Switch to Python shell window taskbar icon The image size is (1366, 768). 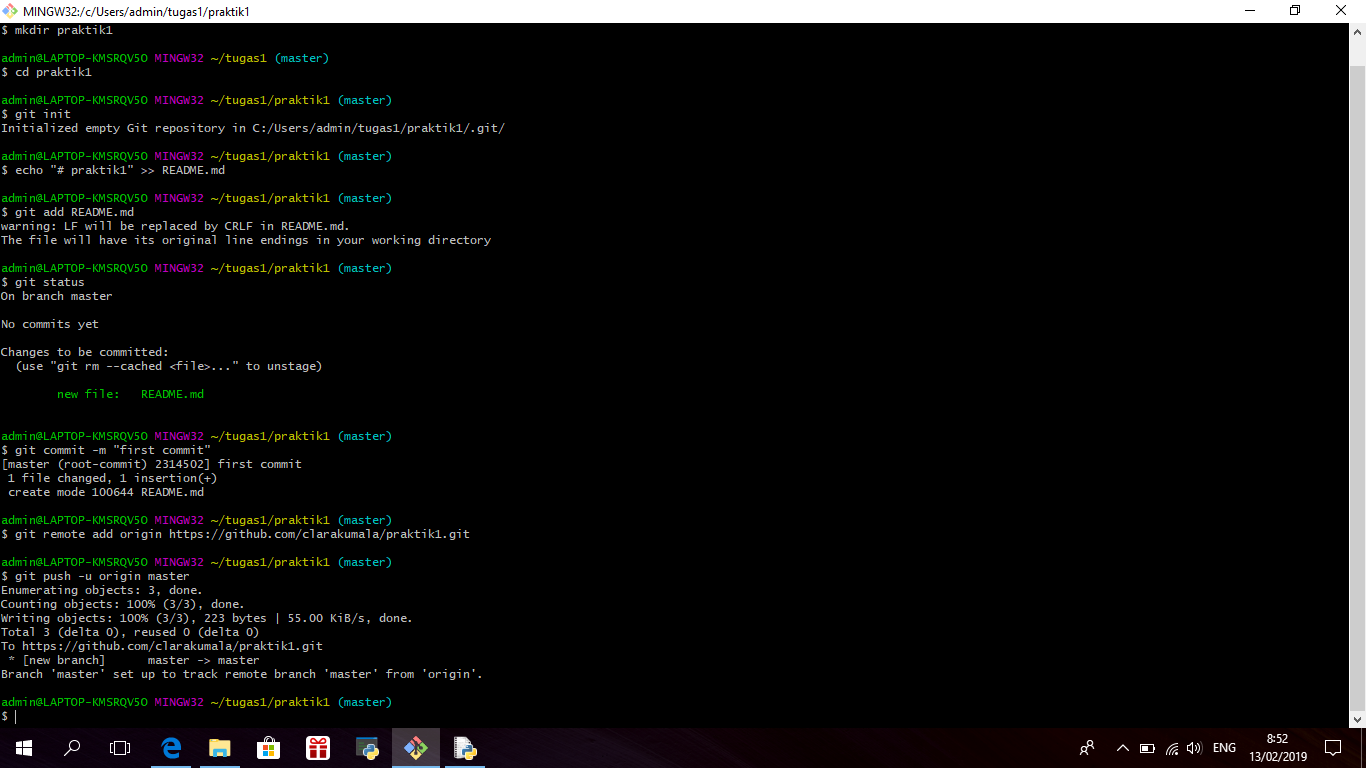pyautogui.click(x=367, y=748)
